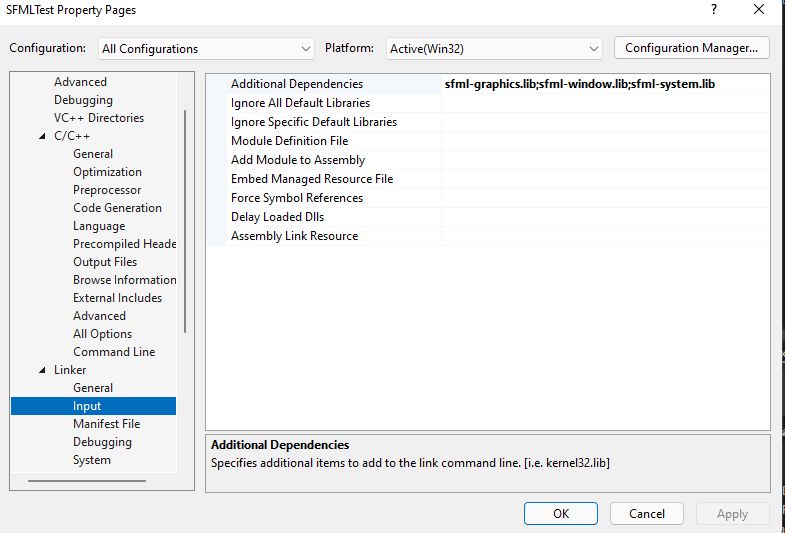Click the help question mark icon
The image size is (785, 533).
pos(713,10)
